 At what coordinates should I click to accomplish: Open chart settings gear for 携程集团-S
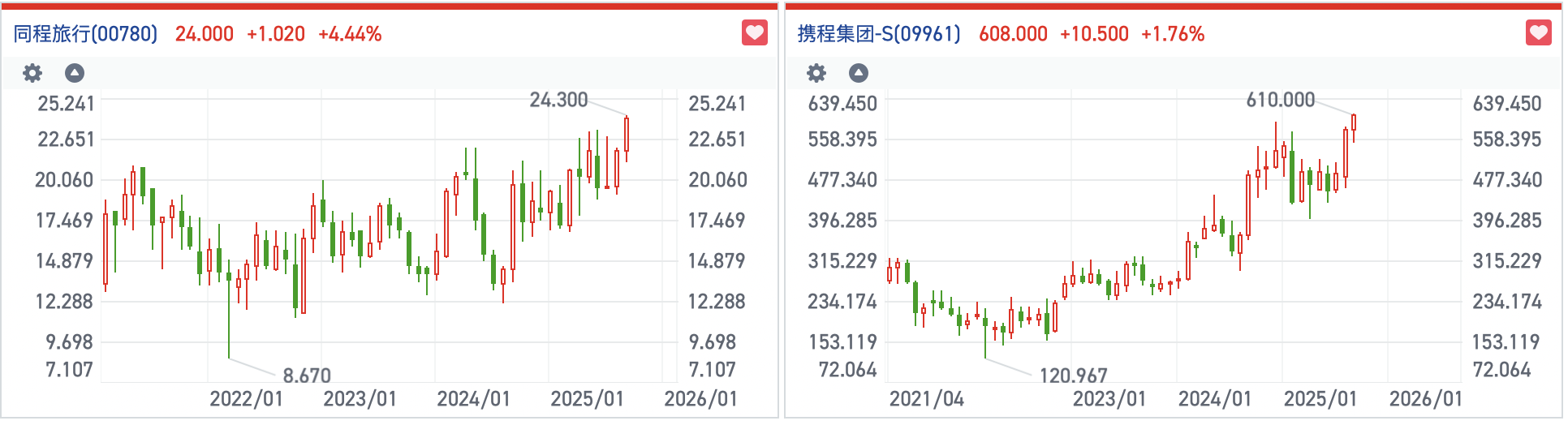coord(816,74)
